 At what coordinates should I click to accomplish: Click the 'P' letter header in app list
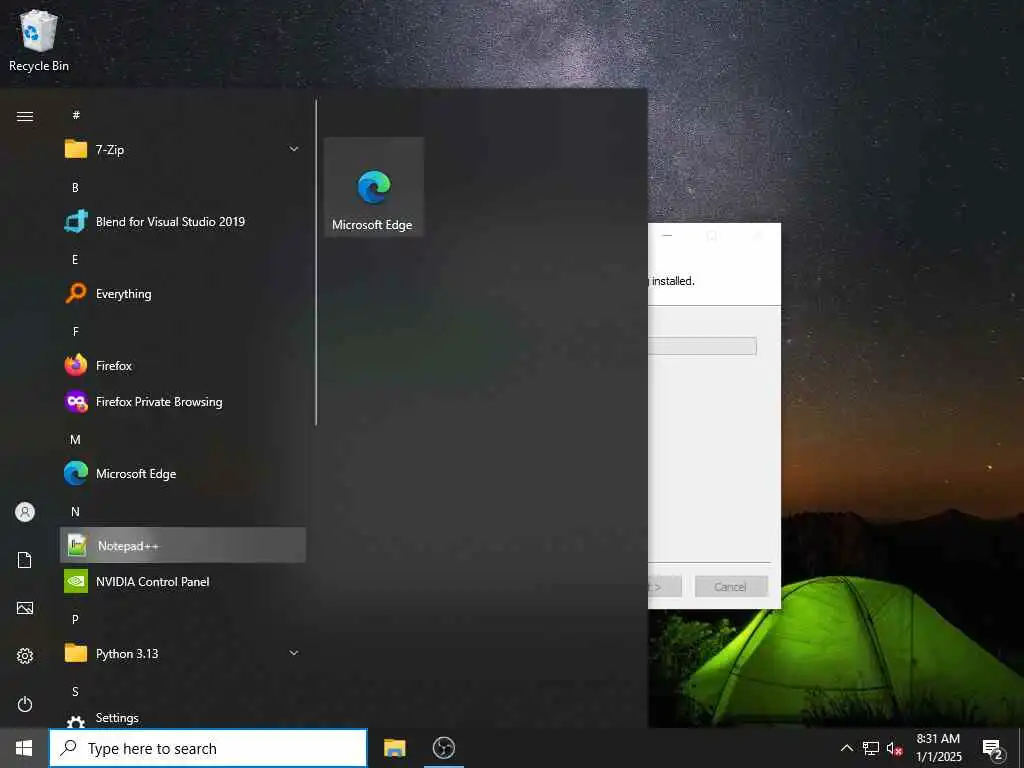(75, 619)
